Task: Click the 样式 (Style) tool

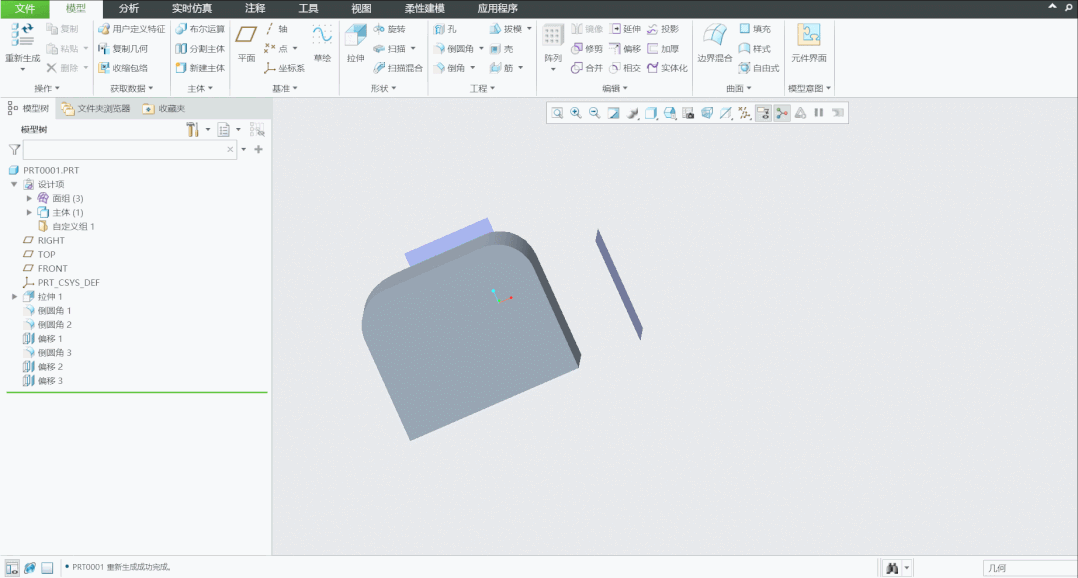Action: [755, 48]
